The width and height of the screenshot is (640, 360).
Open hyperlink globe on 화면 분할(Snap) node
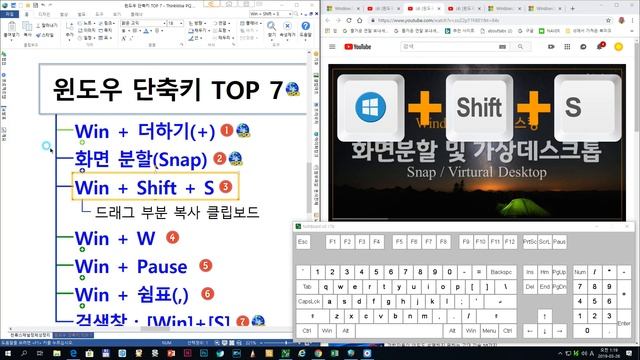coord(236,159)
